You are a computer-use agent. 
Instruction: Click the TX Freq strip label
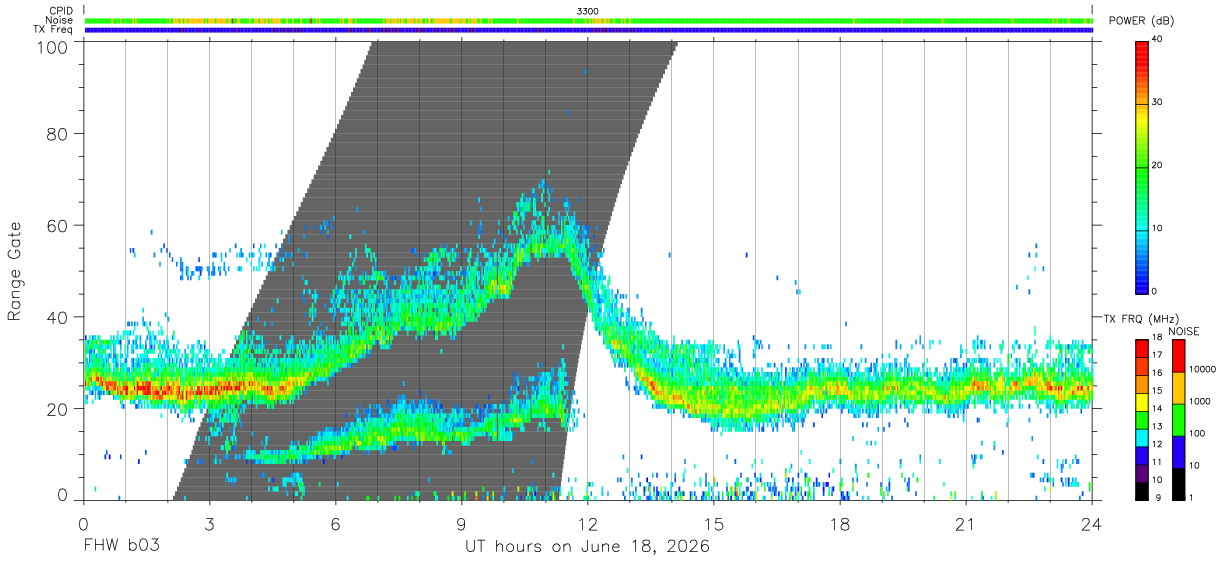pos(53,30)
